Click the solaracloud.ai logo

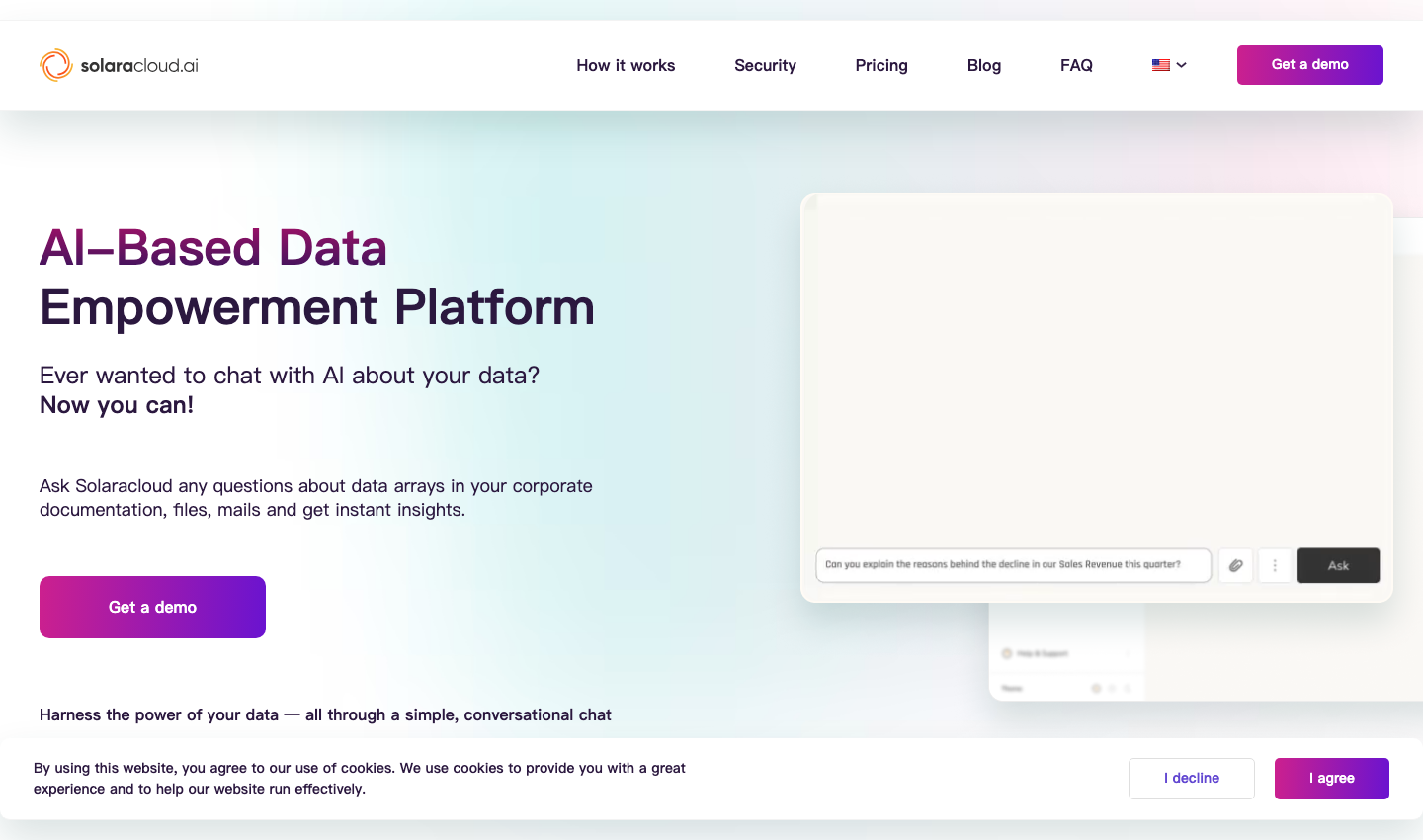(x=119, y=65)
